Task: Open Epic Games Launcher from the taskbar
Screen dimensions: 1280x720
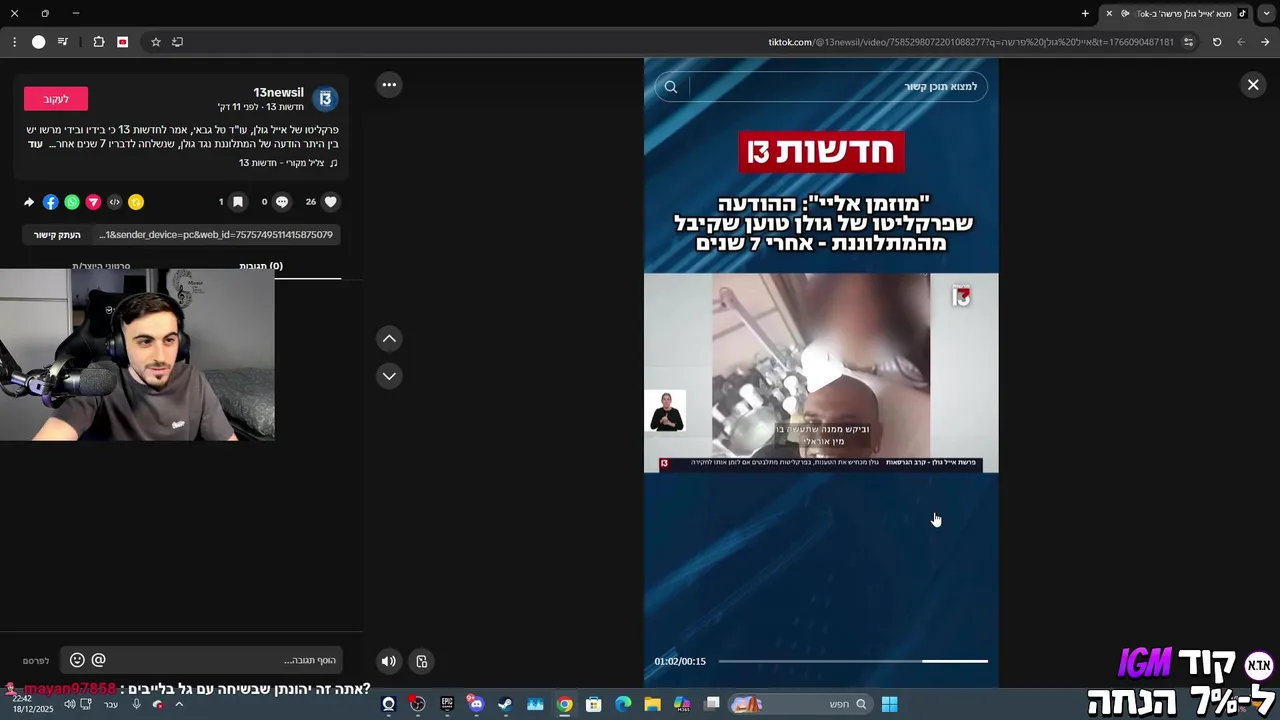Action: click(x=447, y=704)
